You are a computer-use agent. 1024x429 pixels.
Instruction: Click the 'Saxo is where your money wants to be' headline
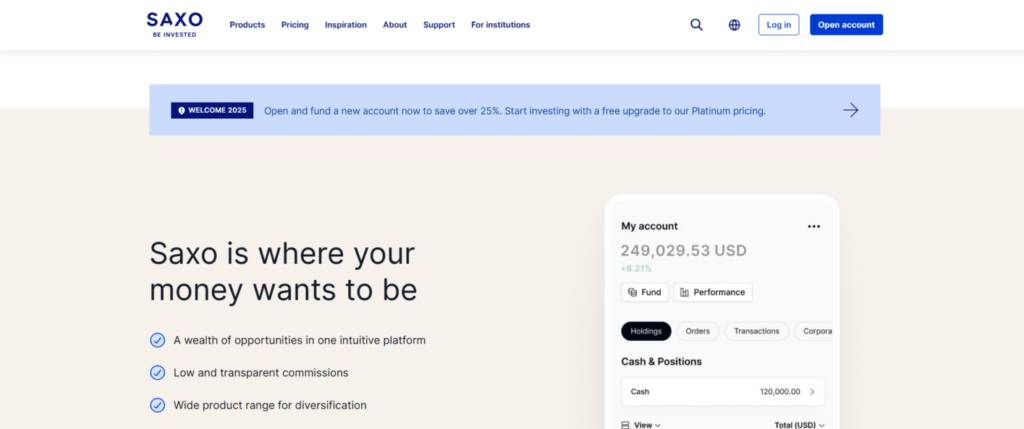[283, 272]
